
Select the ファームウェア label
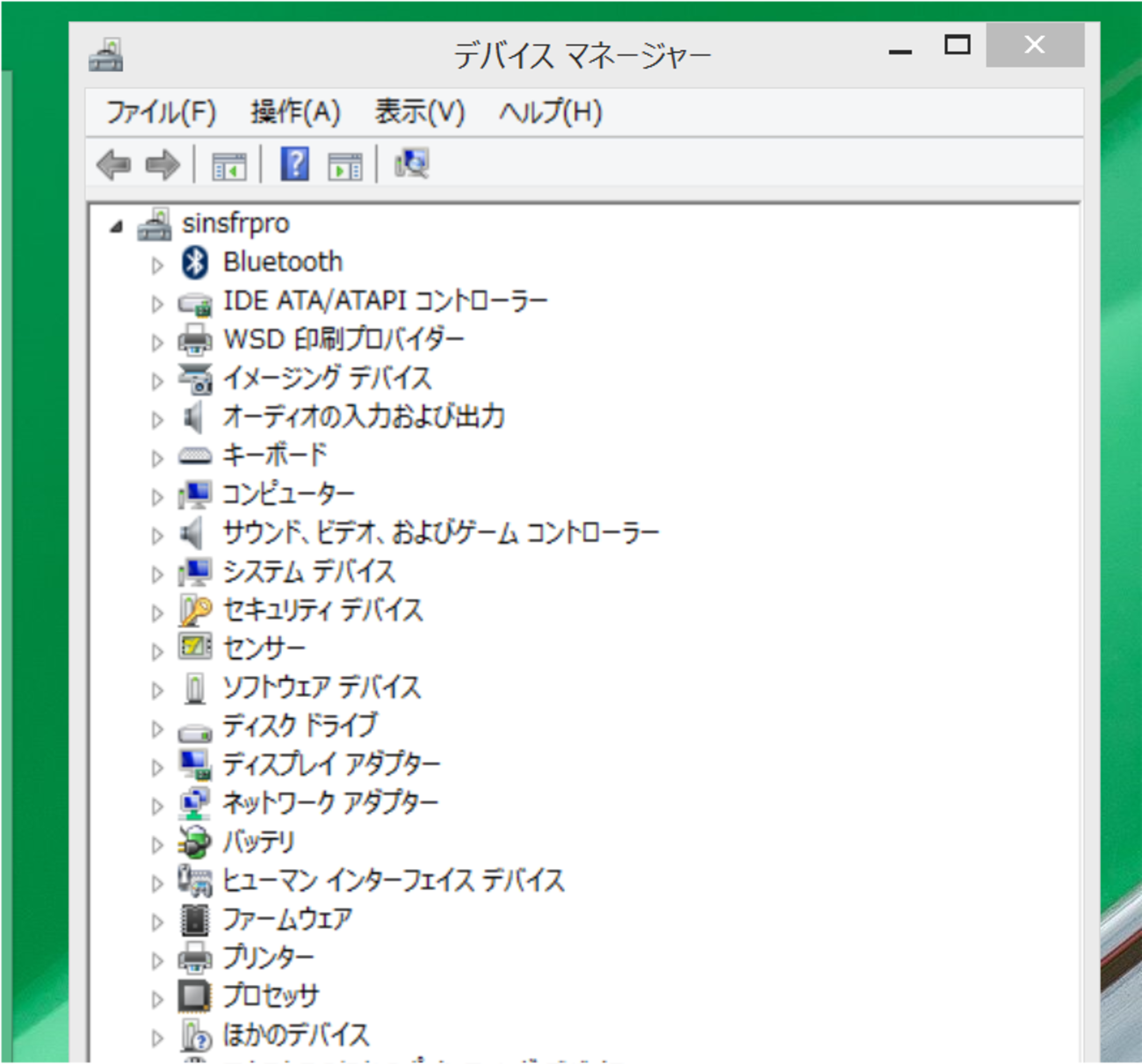[x=288, y=919]
